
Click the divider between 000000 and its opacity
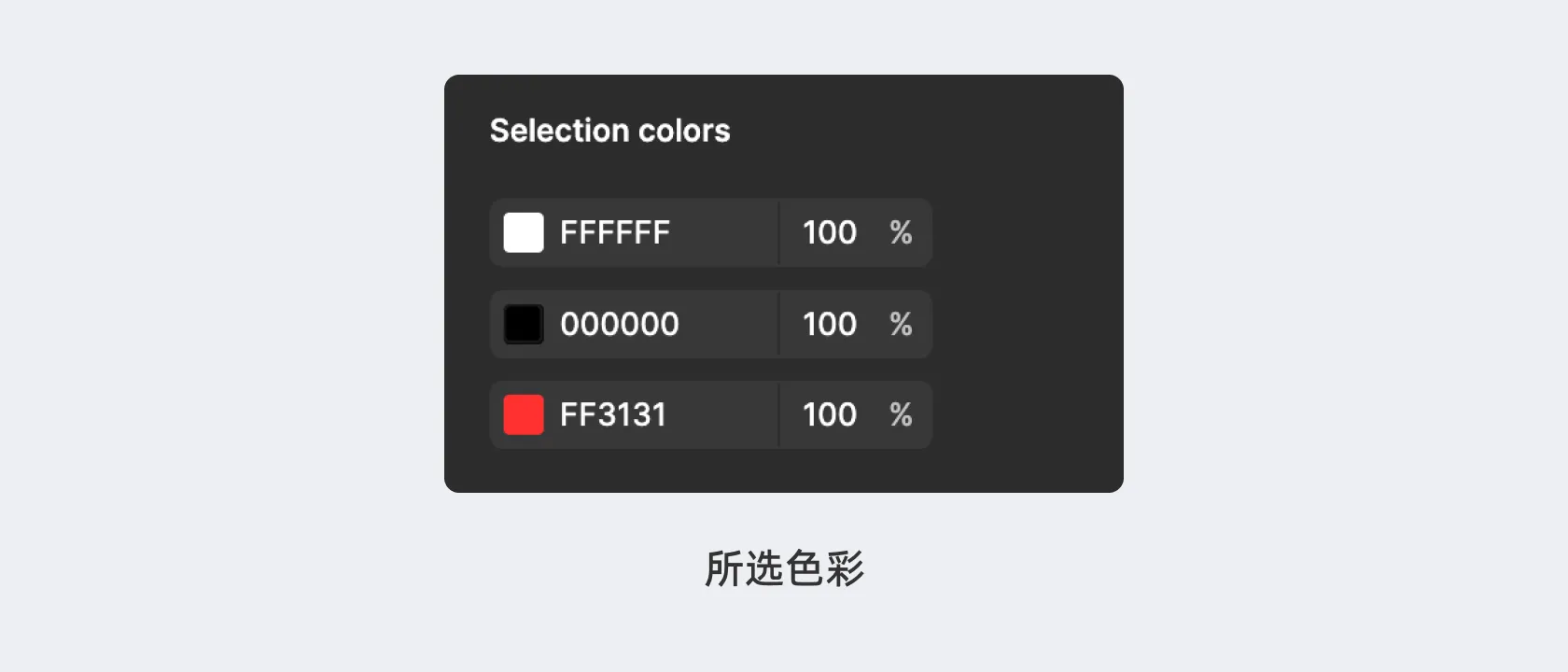(x=778, y=324)
